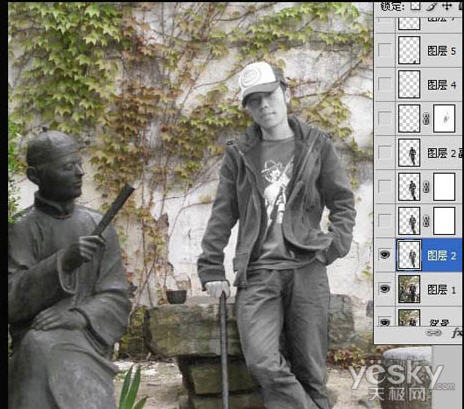Image resolution: width=464 pixels, height=409 pixels.
Task: Select the 图层 2 副本 layer thumbnail
Action: [409, 153]
